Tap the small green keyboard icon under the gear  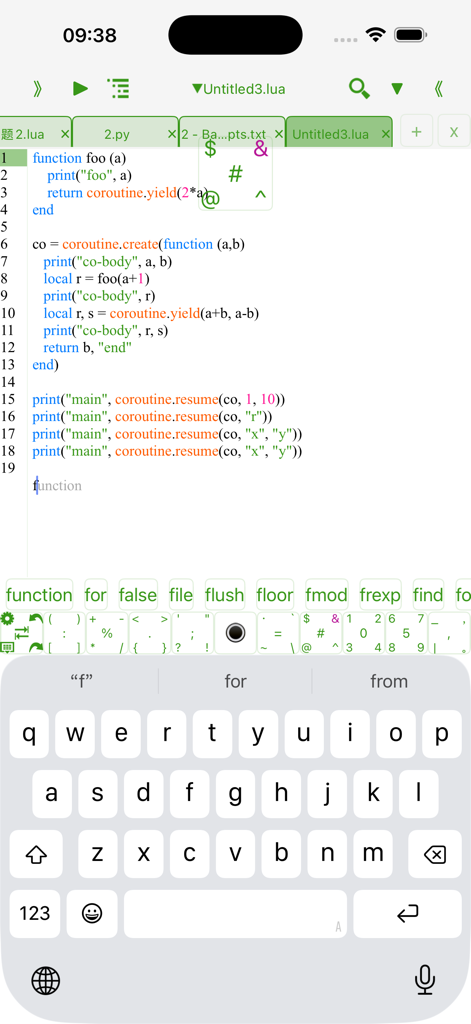point(7,647)
